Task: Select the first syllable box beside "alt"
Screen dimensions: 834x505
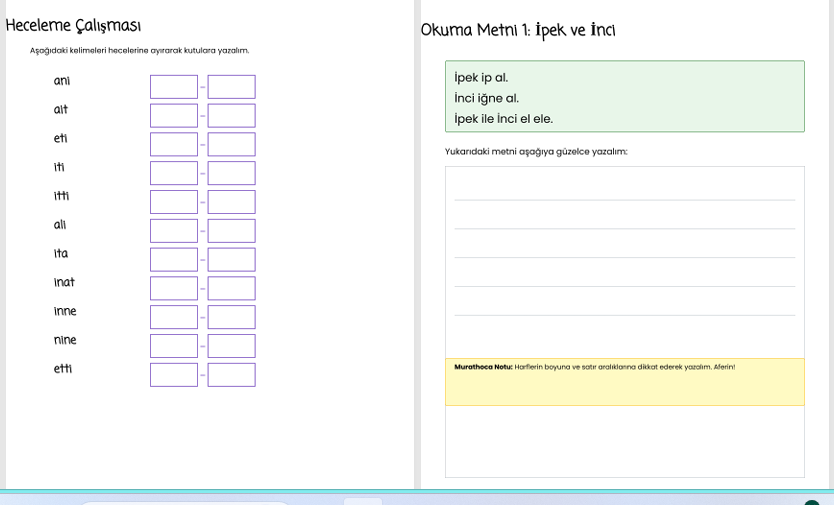Action: (174, 116)
